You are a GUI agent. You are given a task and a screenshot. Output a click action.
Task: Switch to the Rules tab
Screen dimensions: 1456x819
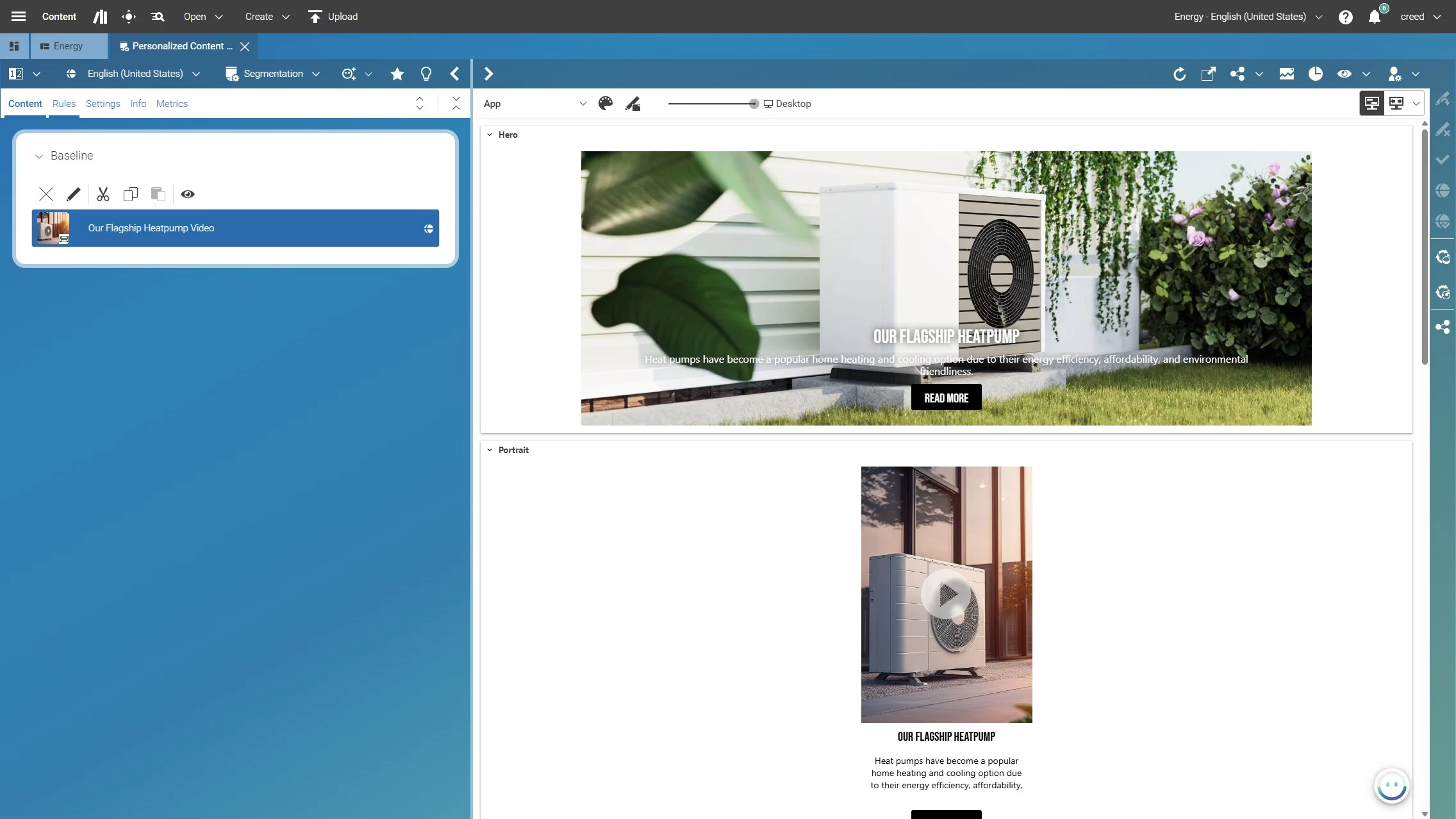63,103
